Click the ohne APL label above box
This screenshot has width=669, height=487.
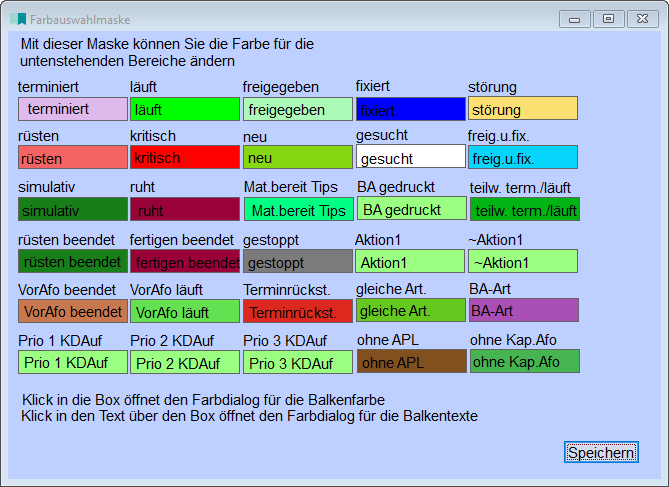pyautogui.click(x=388, y=340)
